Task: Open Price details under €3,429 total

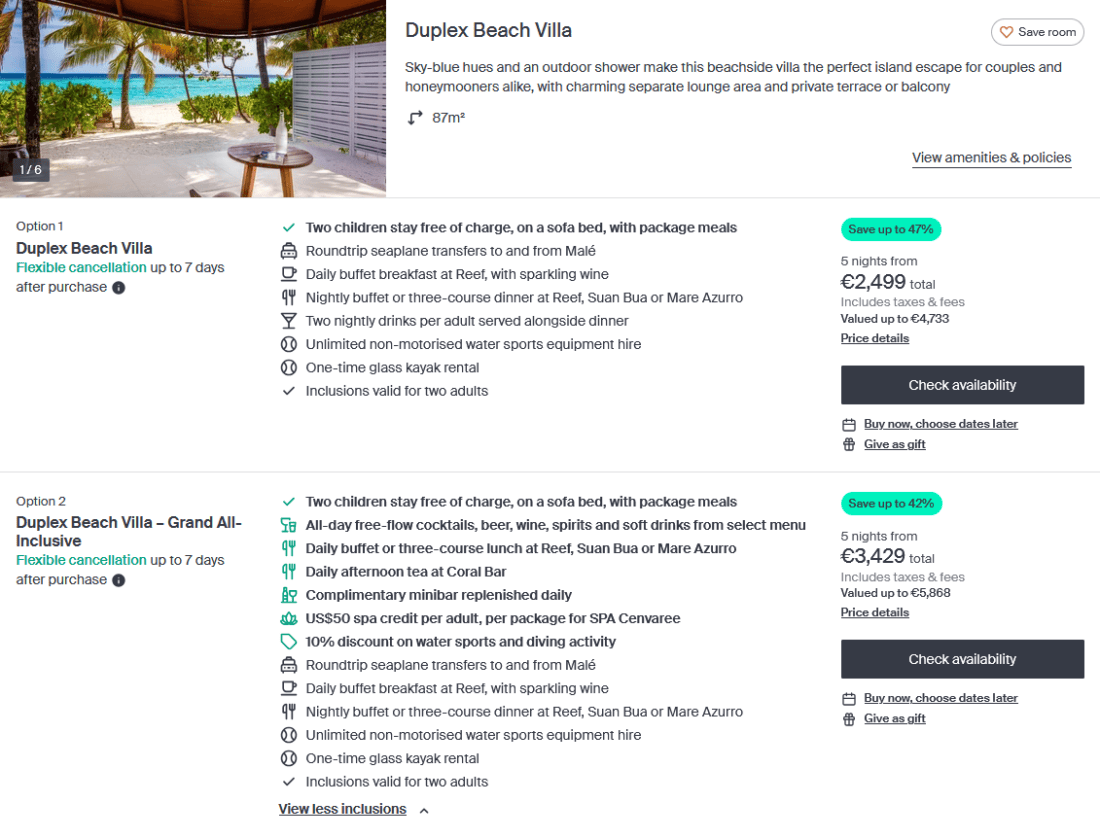Action: 875,612
